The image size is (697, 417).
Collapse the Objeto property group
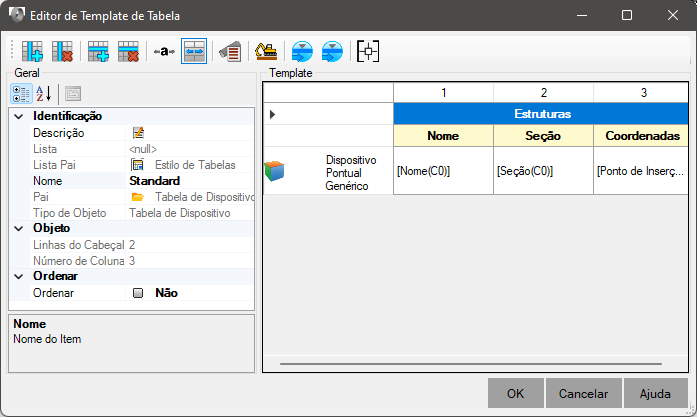[19, 229]
